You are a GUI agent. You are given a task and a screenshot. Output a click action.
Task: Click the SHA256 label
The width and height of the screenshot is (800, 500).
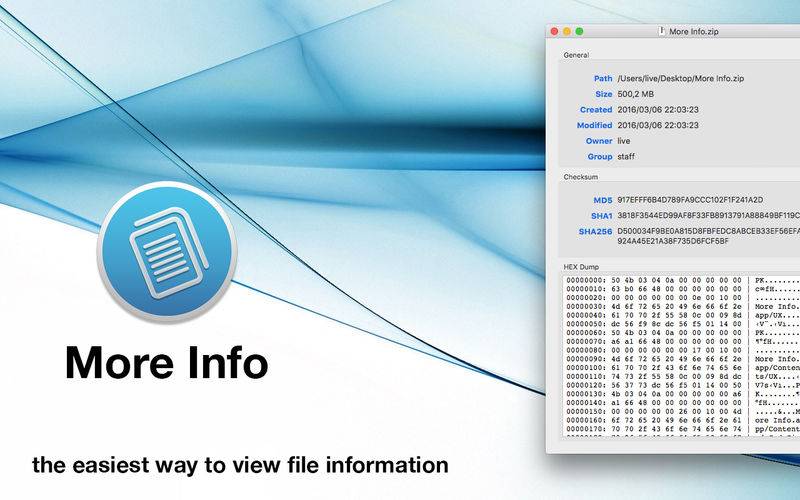tap(595, 232)
